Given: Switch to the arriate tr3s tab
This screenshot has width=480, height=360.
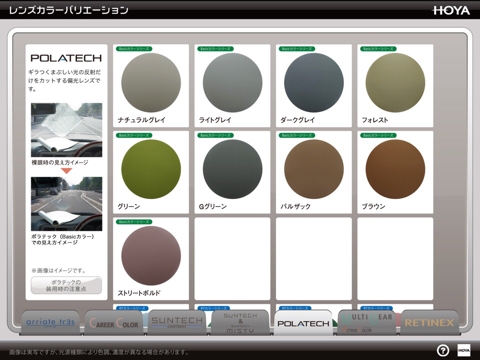Looking at the screenshot, I should pyautogui.click(x=51, y=323).
